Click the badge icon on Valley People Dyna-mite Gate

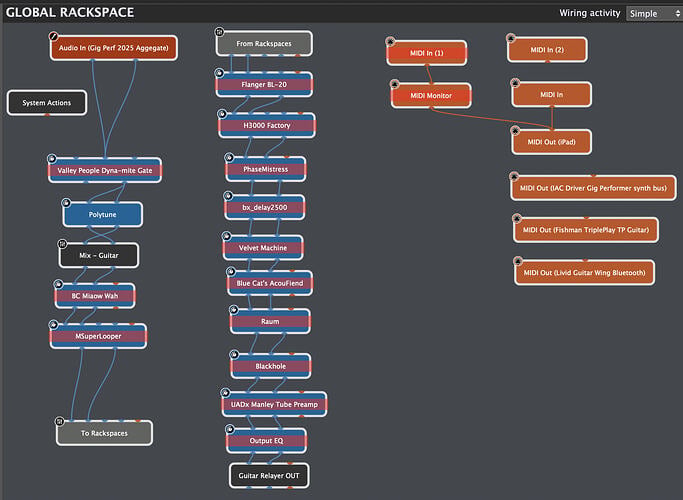52,158
